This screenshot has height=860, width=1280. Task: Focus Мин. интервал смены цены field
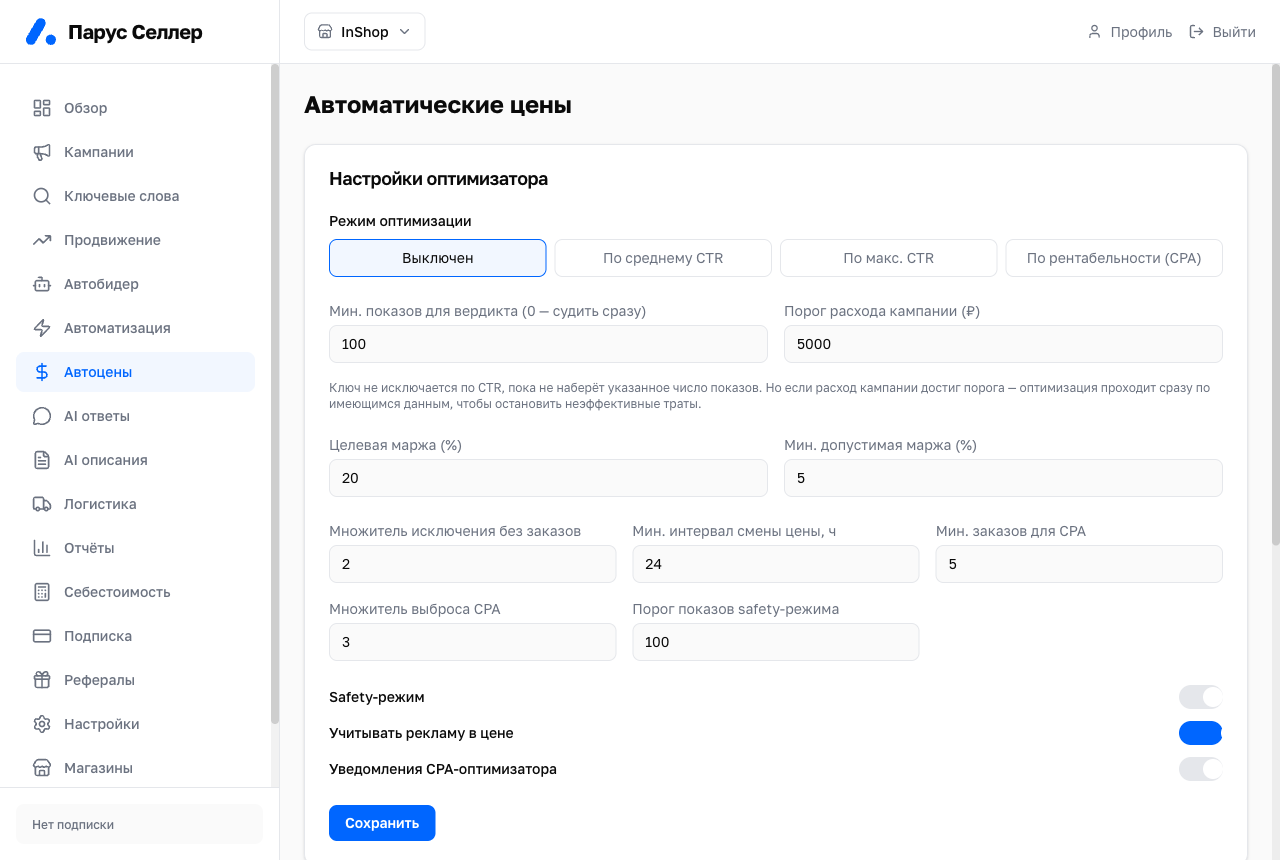click(776, 564)
